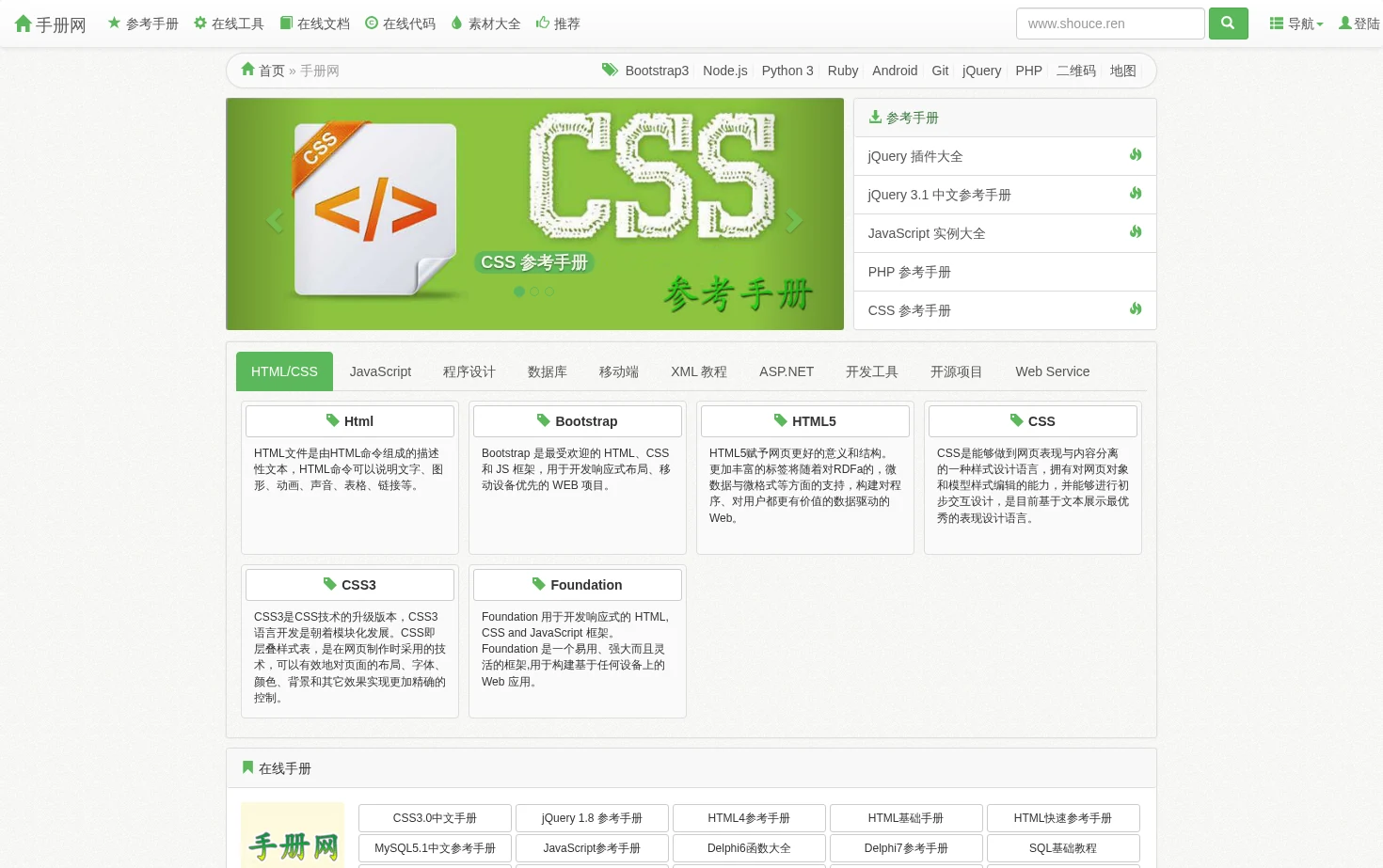Open the Android link in the tag bar
Screen dimensions: 1383x868
tap(895, 71)
